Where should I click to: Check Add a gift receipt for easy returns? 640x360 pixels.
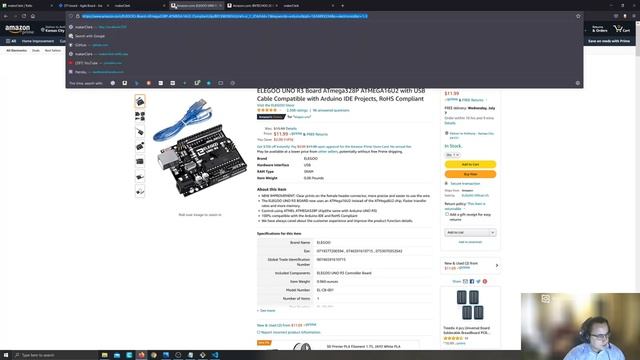click(x=447, y=214)
